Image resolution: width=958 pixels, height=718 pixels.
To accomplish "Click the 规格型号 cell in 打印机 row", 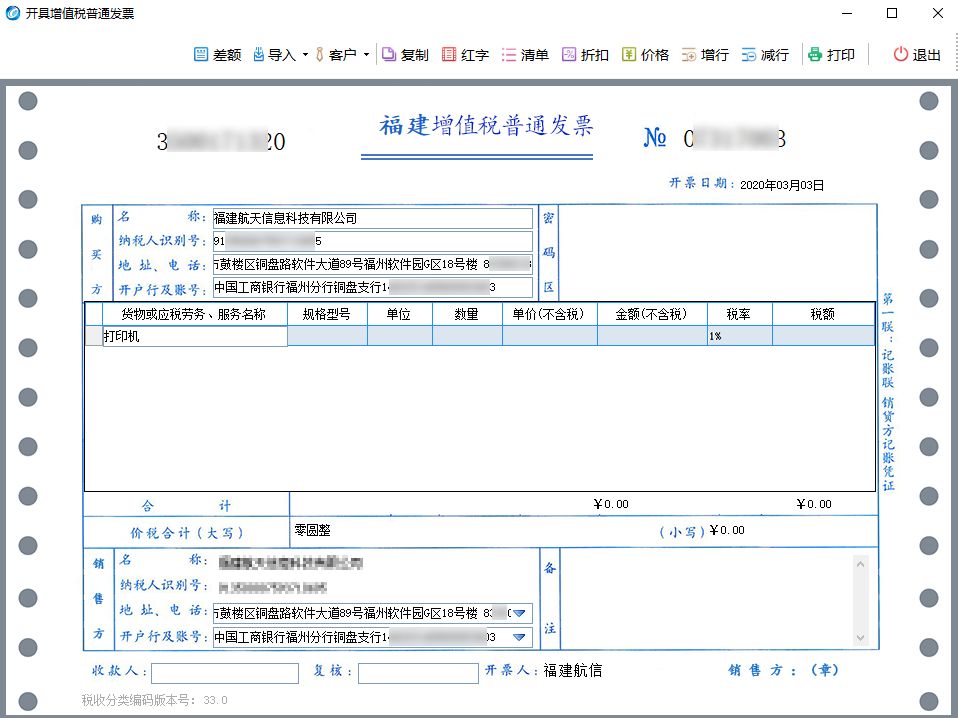I will 327,335.
